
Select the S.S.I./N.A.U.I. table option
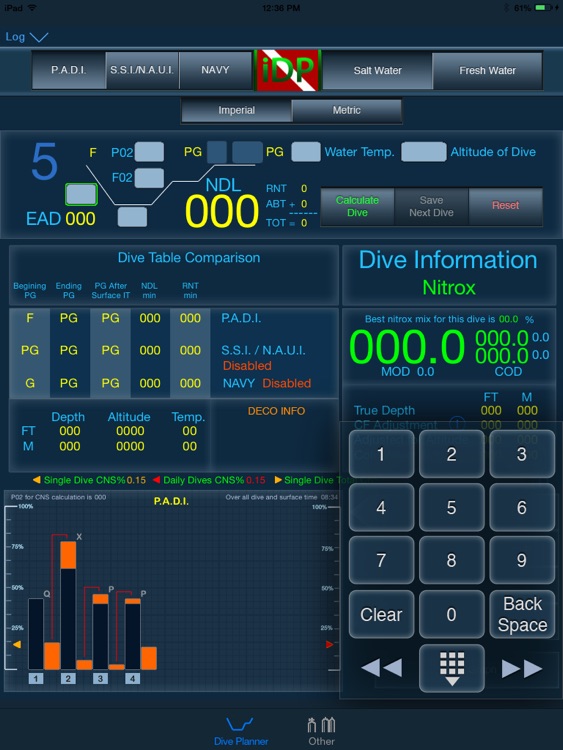tap(142, 70)
